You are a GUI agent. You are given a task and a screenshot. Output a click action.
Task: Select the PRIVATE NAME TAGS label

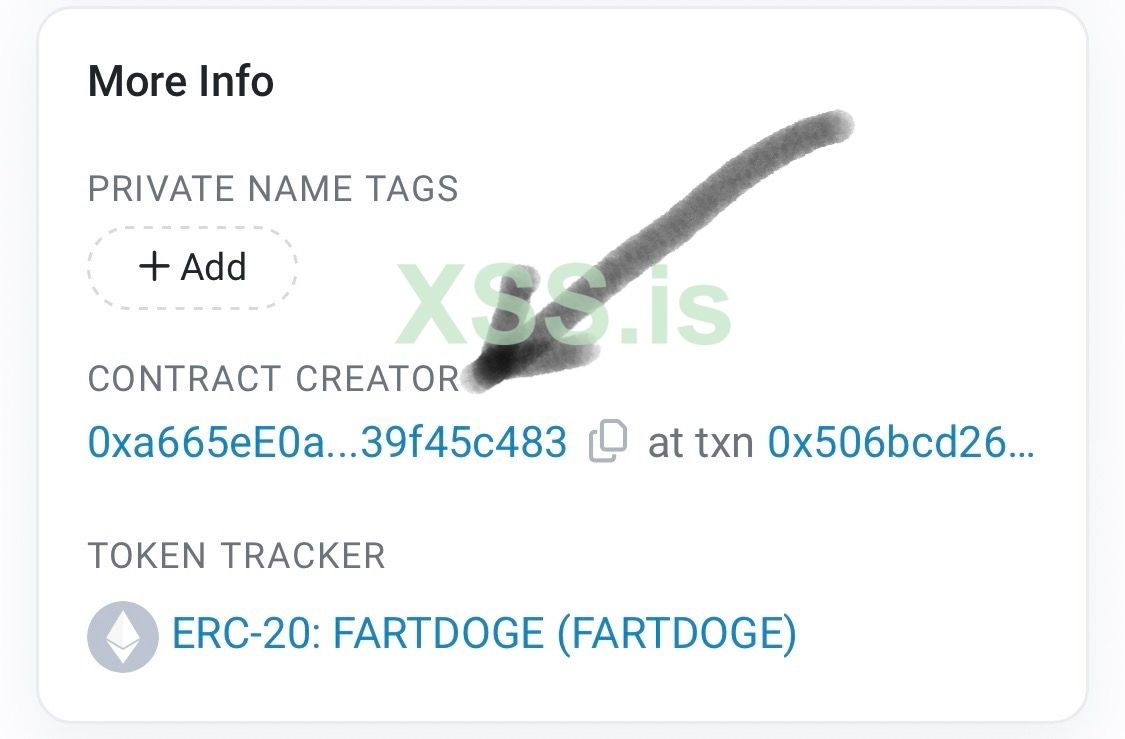pos(273,189)
